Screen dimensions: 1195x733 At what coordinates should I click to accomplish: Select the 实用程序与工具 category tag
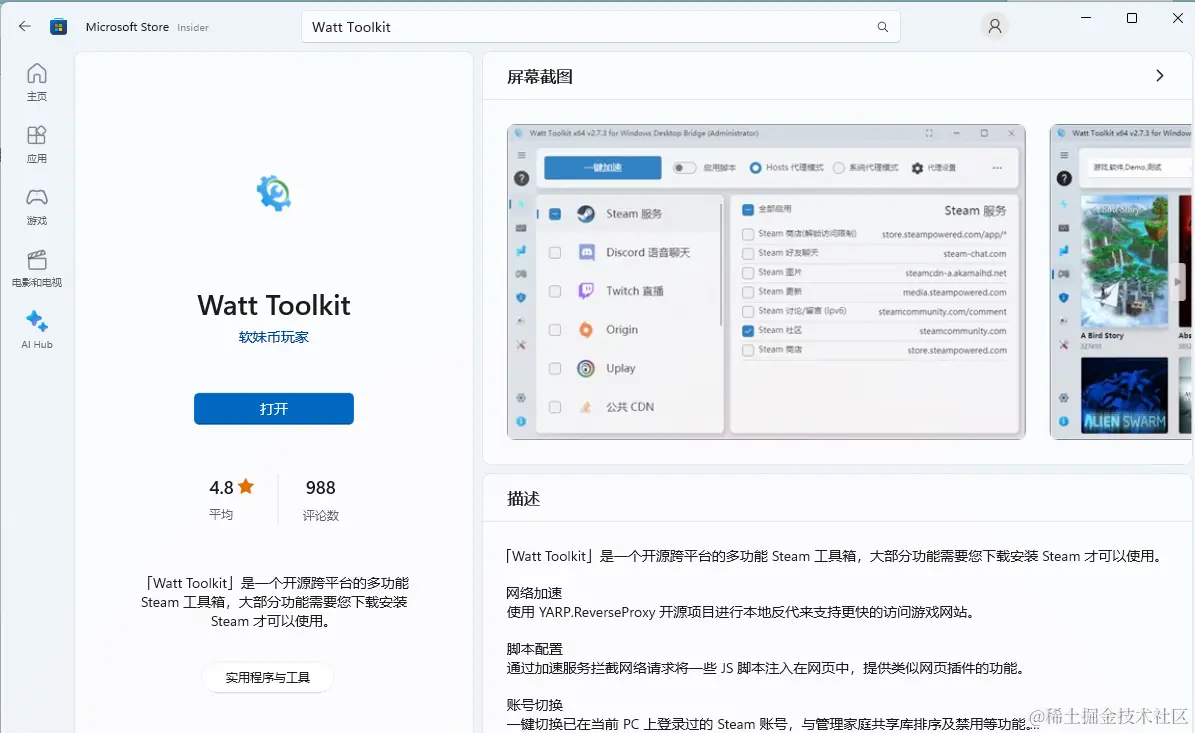point(268,677)
